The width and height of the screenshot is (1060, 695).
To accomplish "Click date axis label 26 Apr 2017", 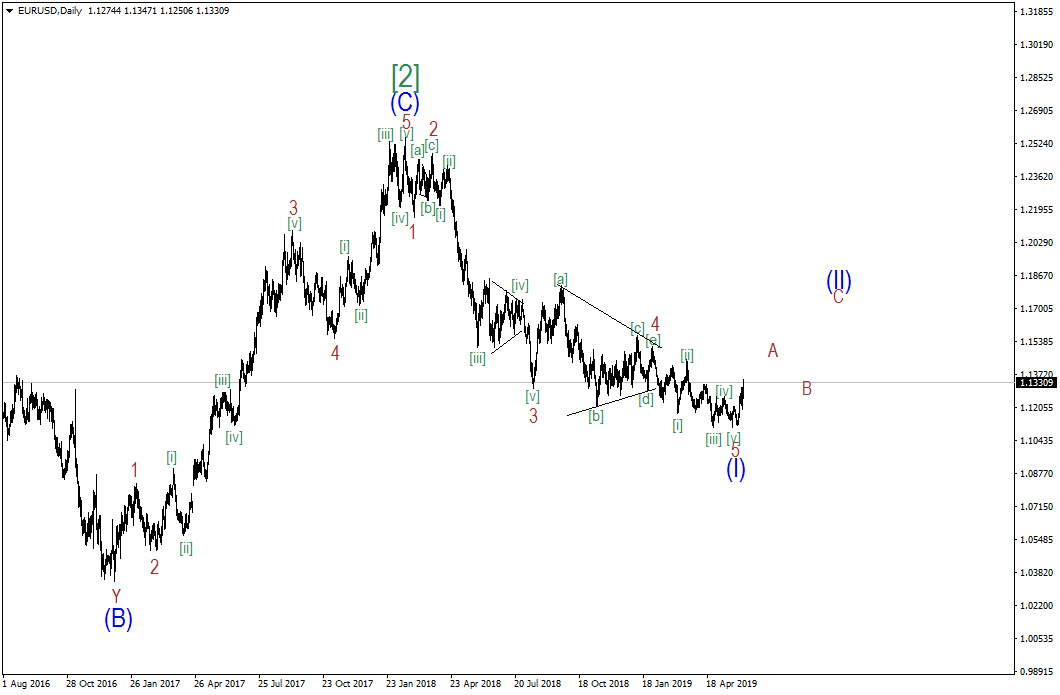I will [x=220, y=684].
